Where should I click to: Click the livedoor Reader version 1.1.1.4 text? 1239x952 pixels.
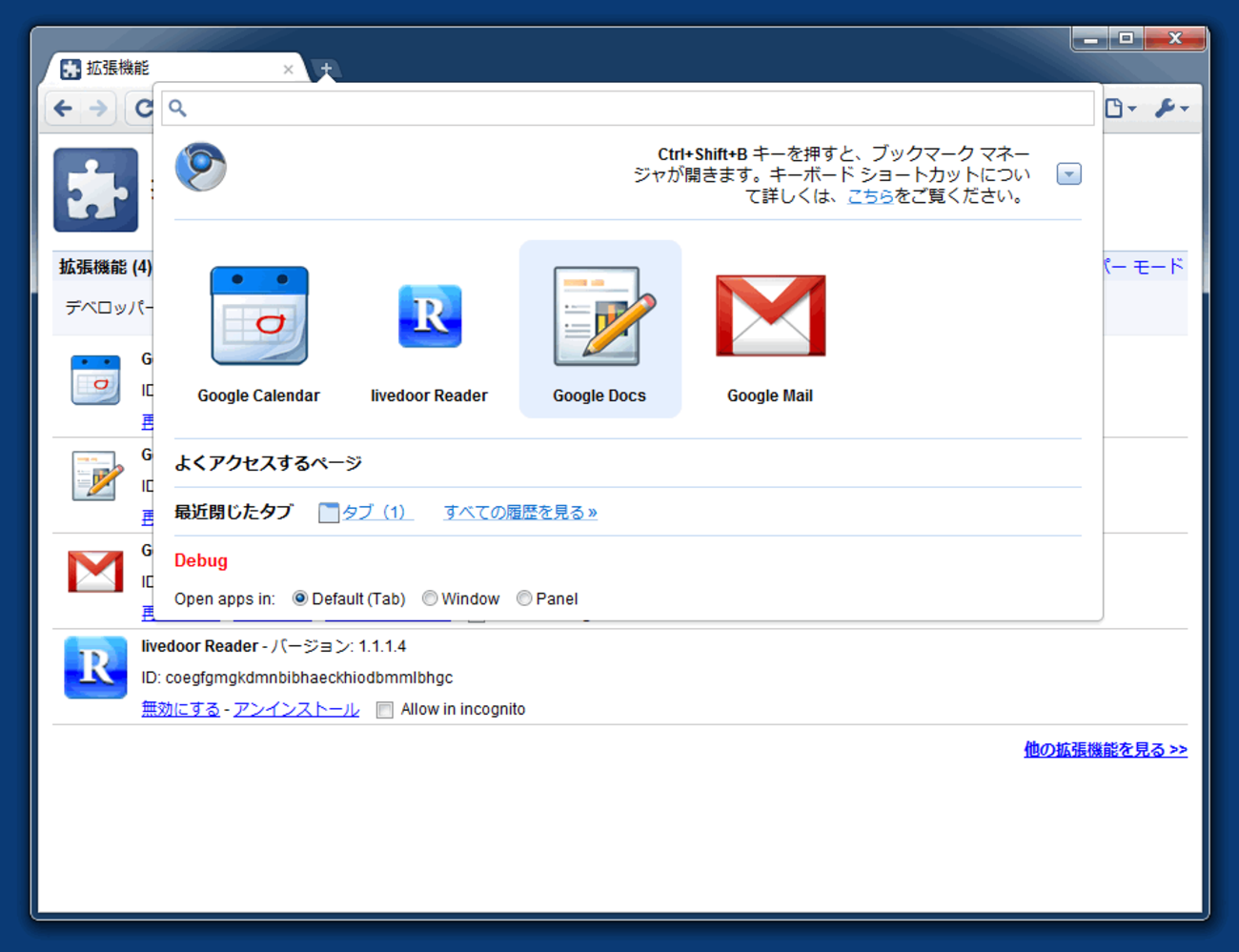click(x=274, y=646)
